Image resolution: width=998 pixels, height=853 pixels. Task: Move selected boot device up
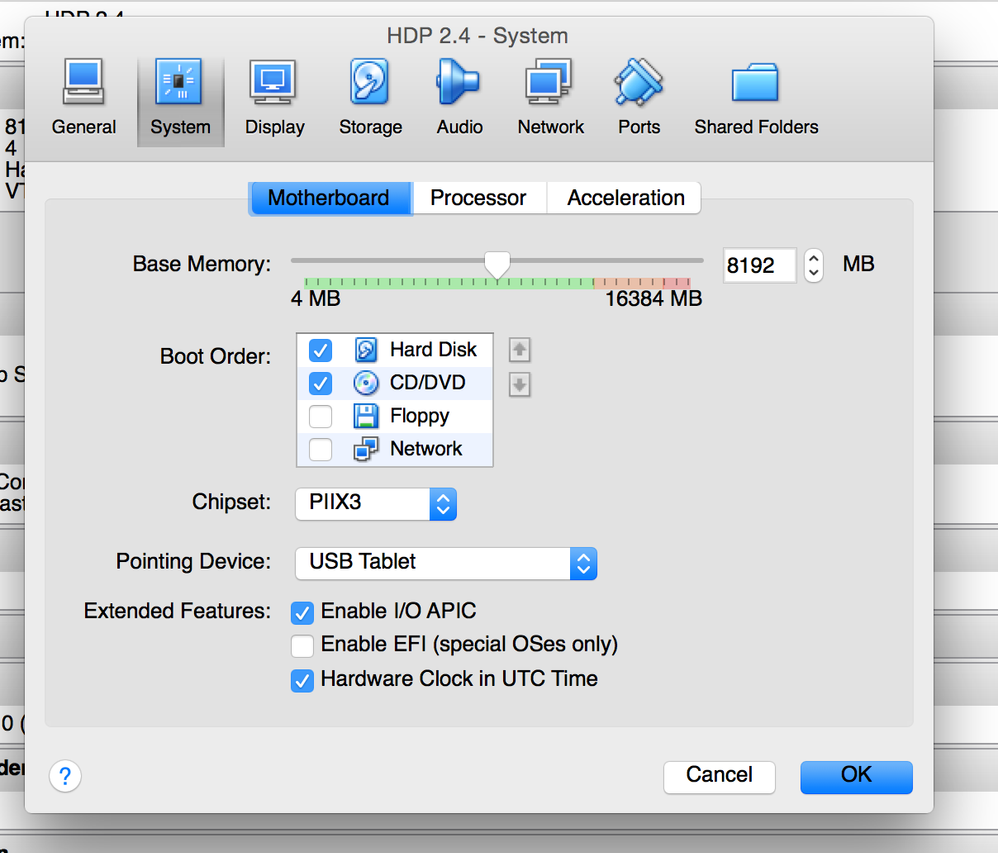pos(519,349)
